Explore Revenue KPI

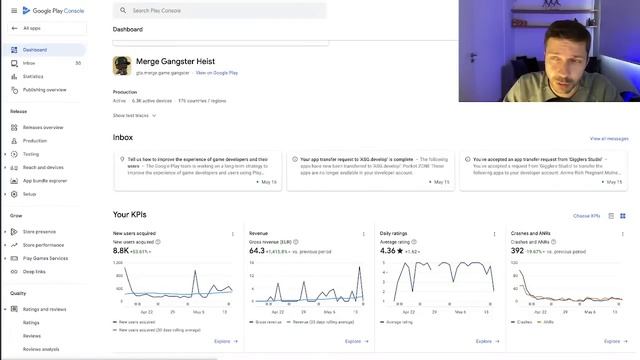tap(357, 341)
